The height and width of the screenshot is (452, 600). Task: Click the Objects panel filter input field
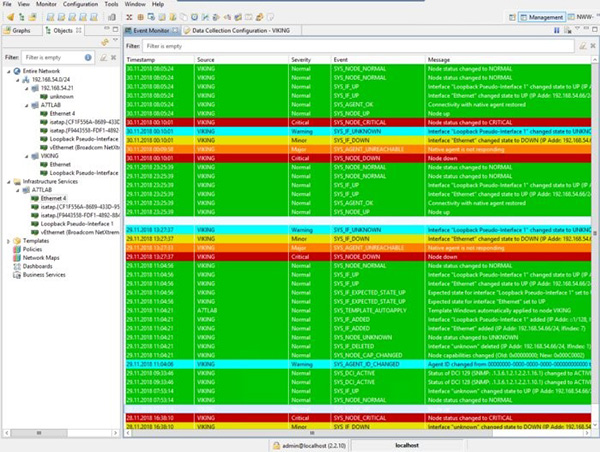tap(58, 57)
